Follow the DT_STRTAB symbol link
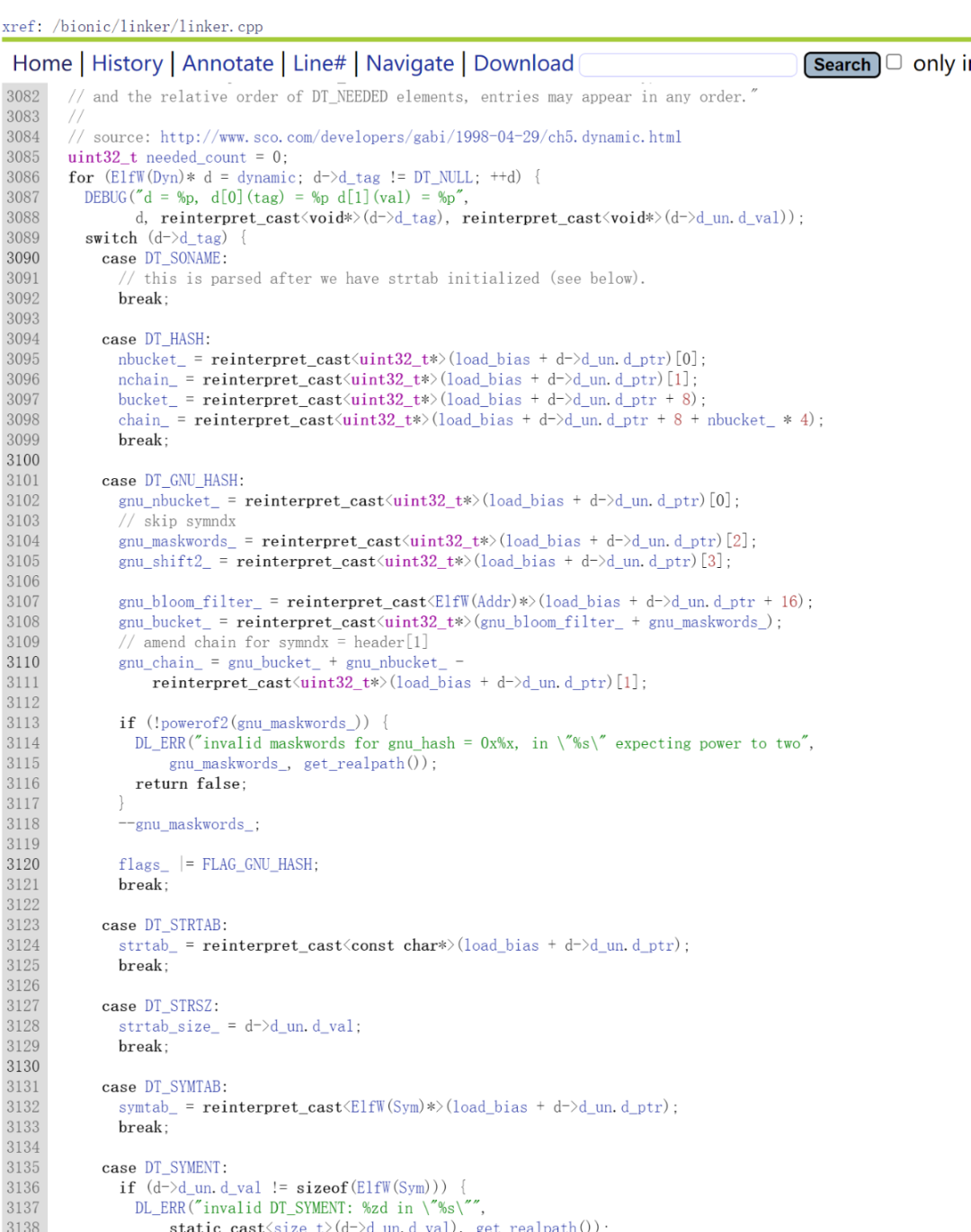Screen dimensions: 971x1232 (183, 926)
